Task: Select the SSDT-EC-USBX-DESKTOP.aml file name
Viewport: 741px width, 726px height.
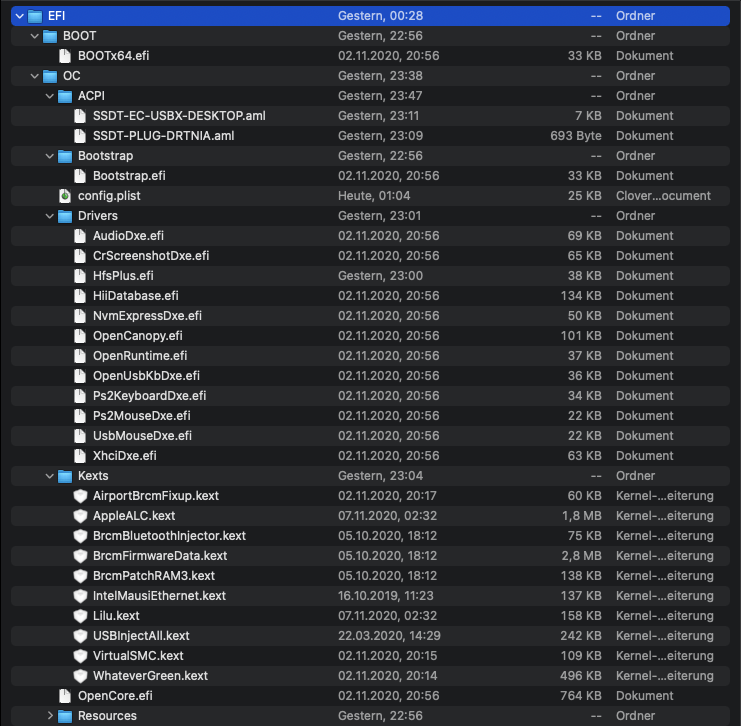Action: coord(179,116)
